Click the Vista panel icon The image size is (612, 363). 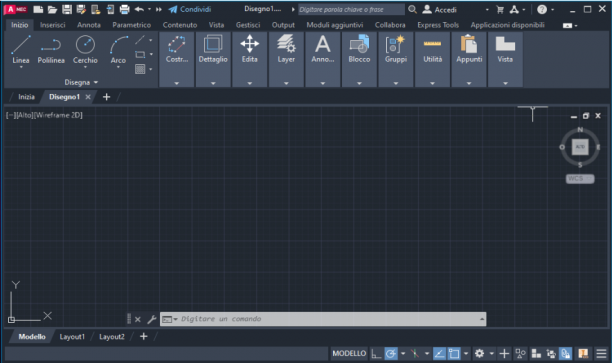click(x=505, y=44)
